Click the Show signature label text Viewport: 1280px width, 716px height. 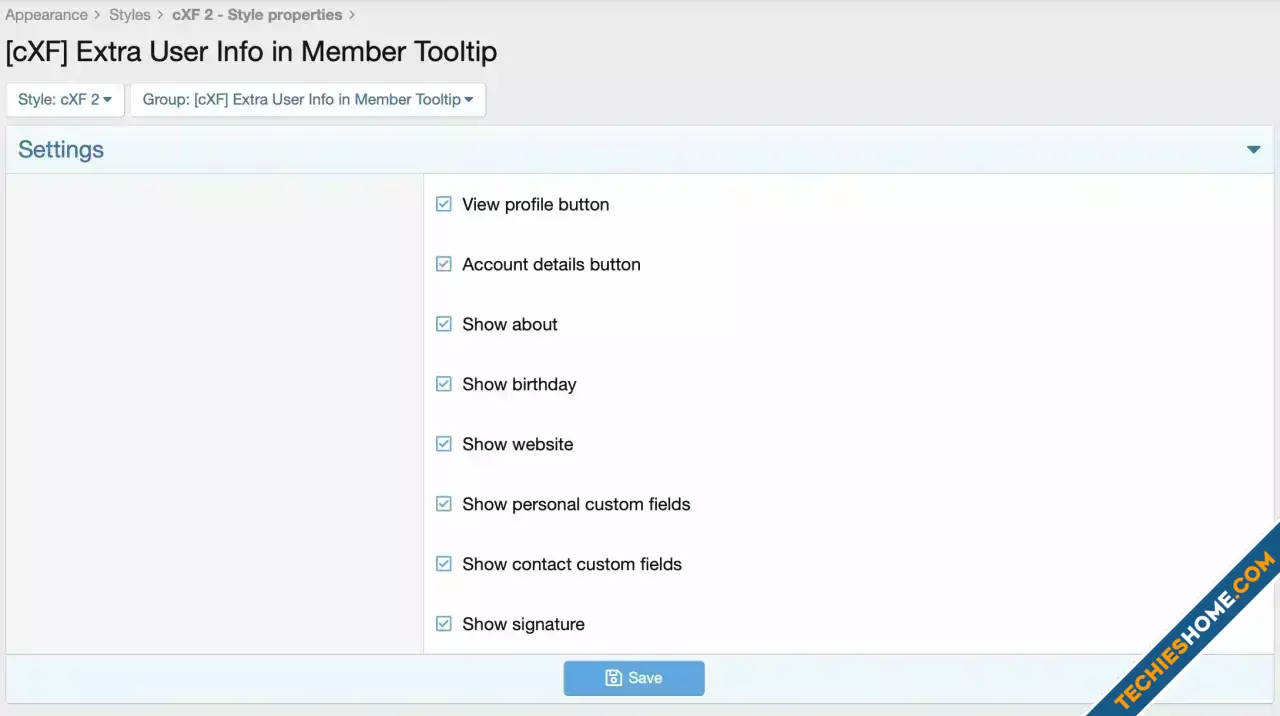point(523,624)
